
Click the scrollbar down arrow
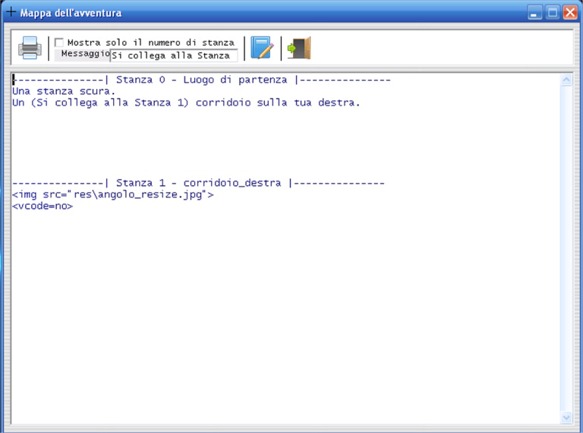tap(566, 418)
